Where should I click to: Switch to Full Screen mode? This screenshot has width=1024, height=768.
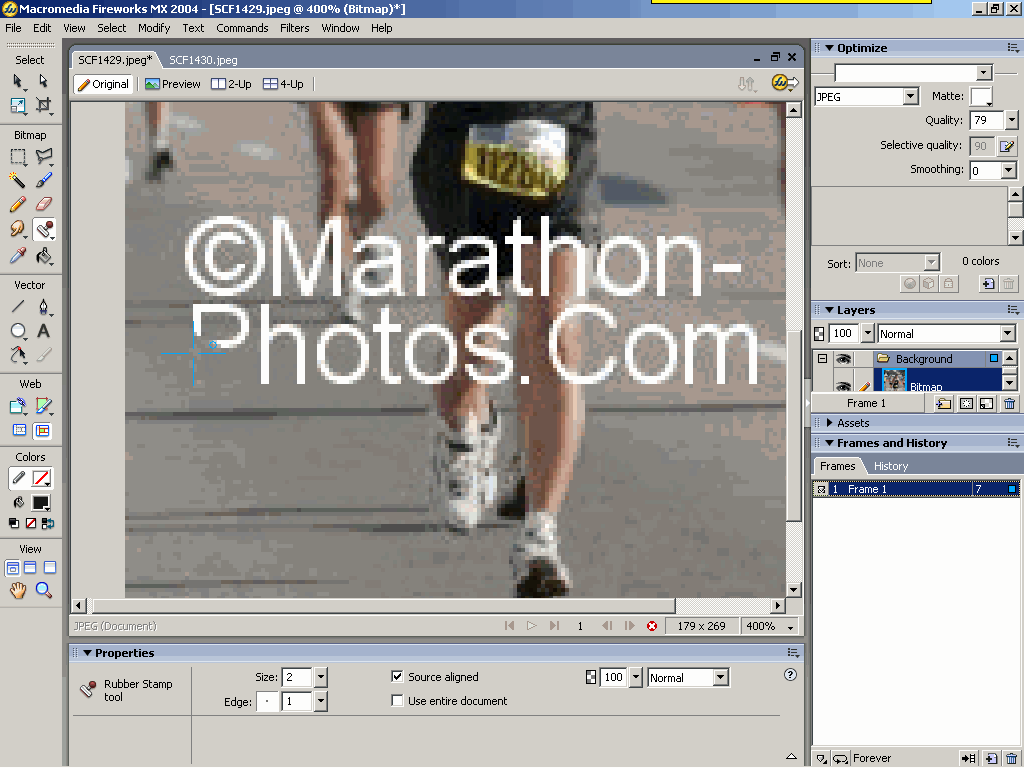click(50, 568)
